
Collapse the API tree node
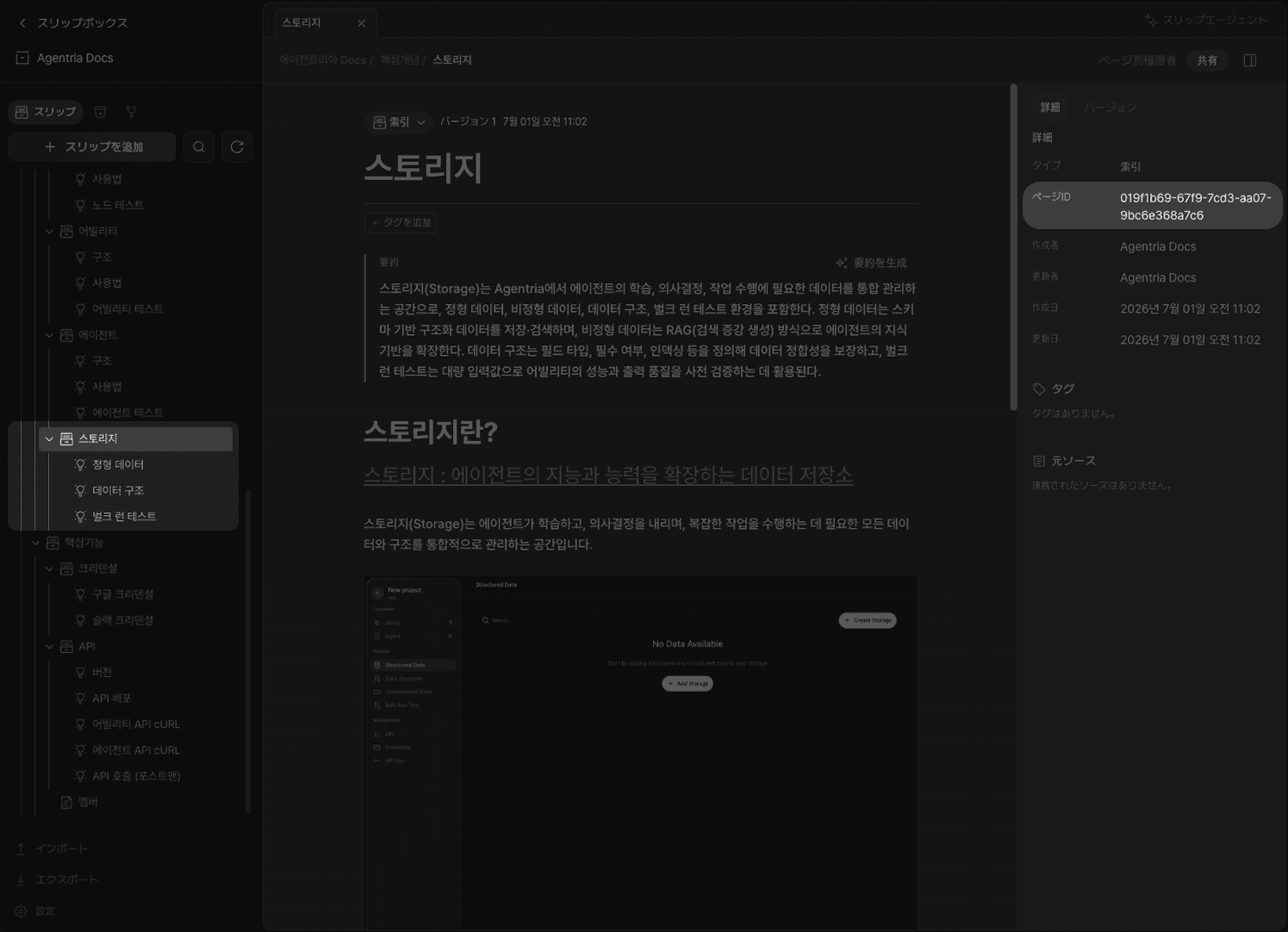(x=49, y=647)
